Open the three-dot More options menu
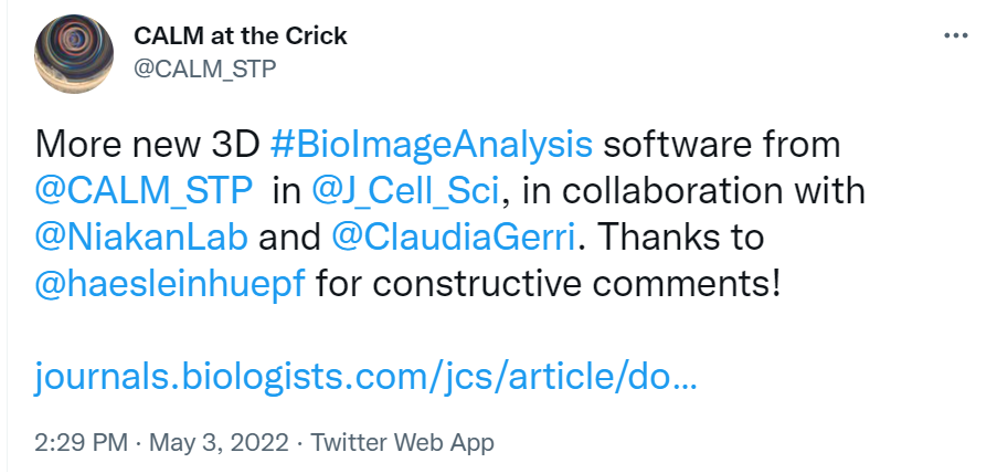This screenshot has height=472, width=989. coord(956,35)
